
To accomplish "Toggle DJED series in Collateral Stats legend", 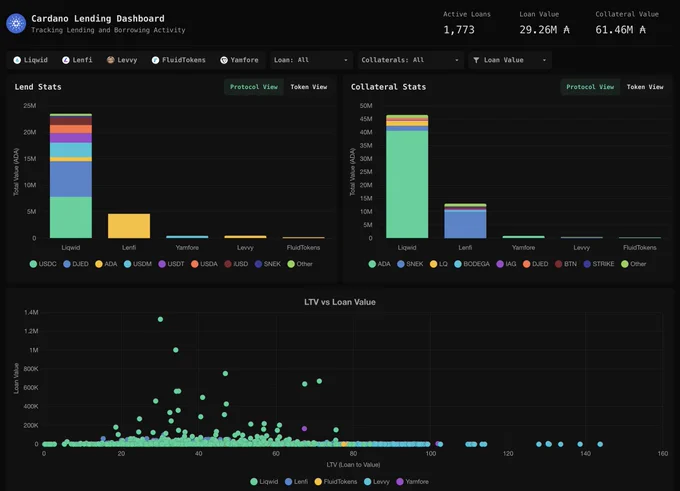I will (536, 264).
